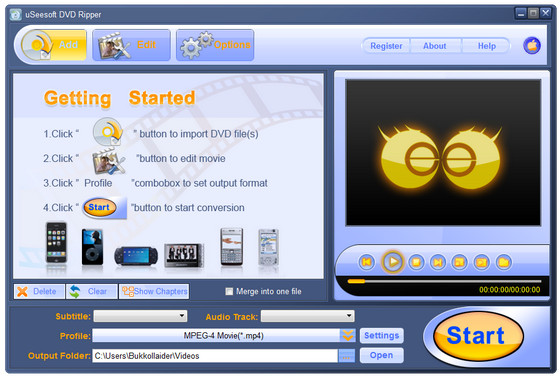The image size is (560, 378).
Task: Click the PDA phone device image
Action: (269, 247)
